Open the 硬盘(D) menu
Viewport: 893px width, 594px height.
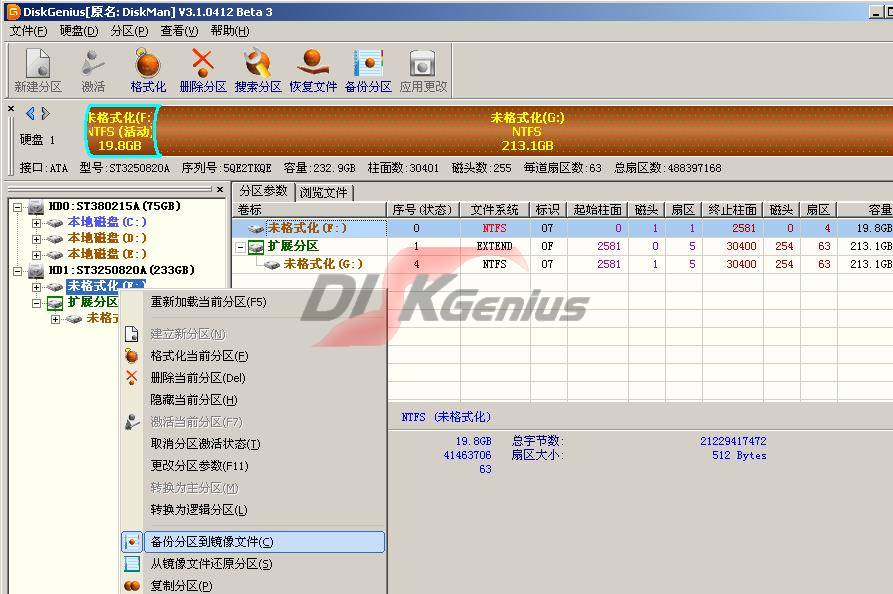click(79, 31)
